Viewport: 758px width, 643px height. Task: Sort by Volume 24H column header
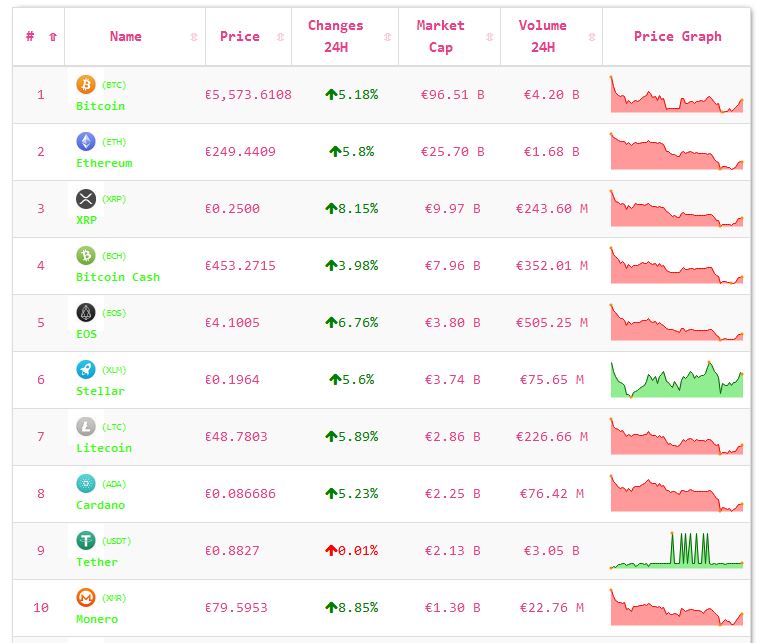(x=543, y=37)
